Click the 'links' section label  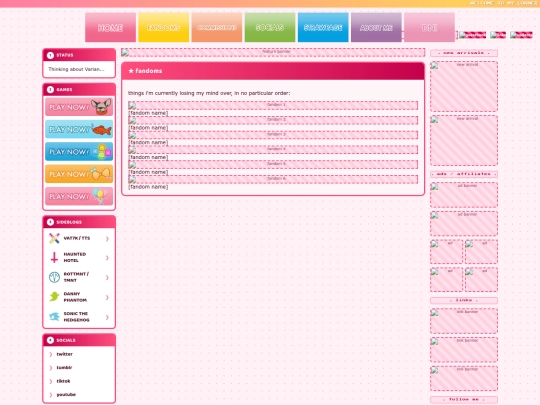click(x=464, y=300)
